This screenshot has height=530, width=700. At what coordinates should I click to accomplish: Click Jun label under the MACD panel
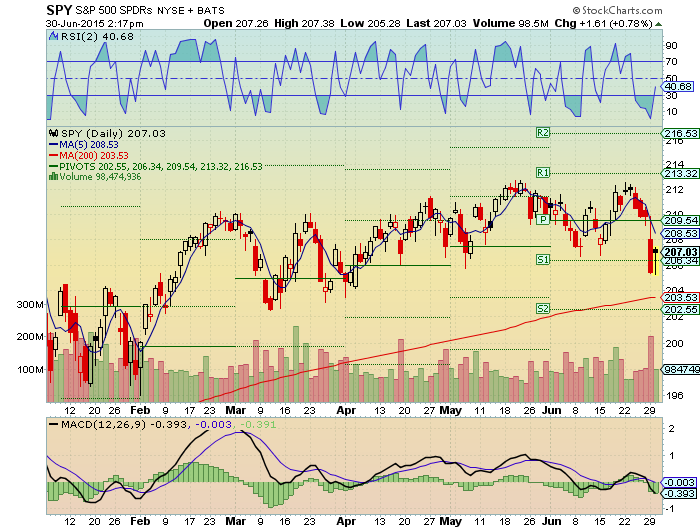tap(551, 521)
